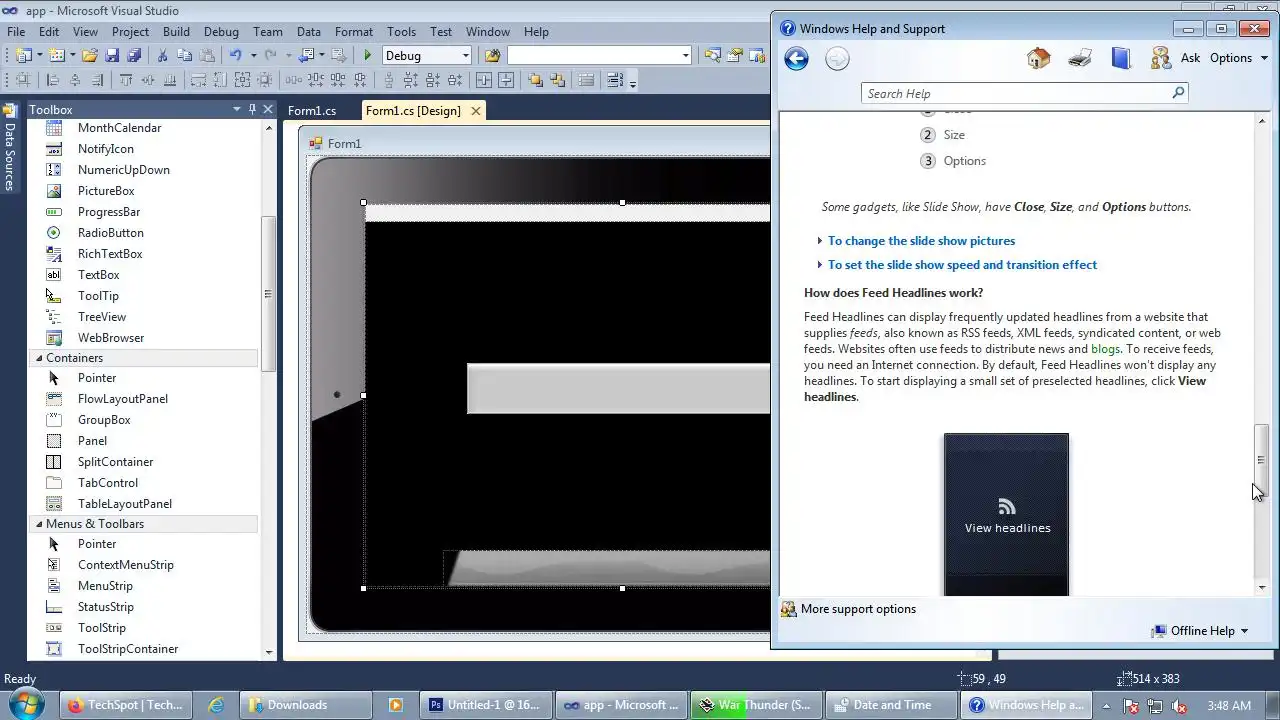Click the Toolbox vertical scrollbar thumb

tap(267, 294)
